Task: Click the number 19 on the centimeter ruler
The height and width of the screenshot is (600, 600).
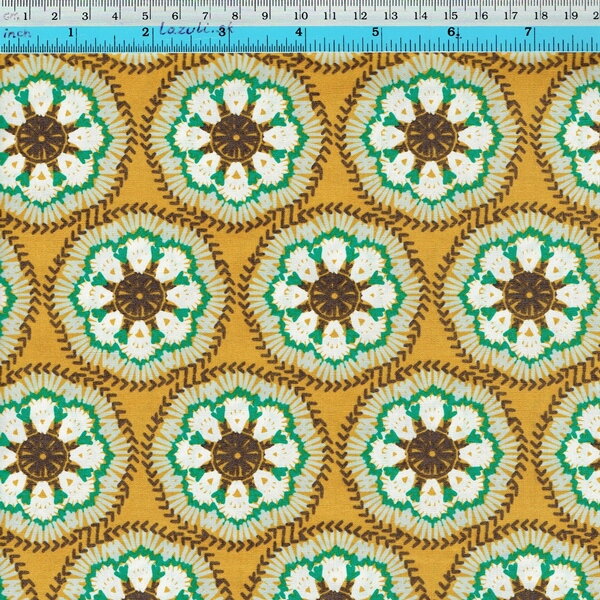Action: pyautogui.click(x=571, y=16)
